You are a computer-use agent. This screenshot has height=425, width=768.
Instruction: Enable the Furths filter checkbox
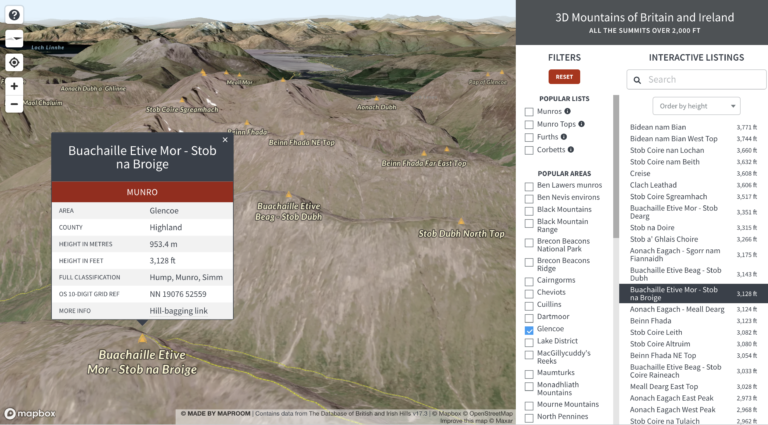coord(529,137)
